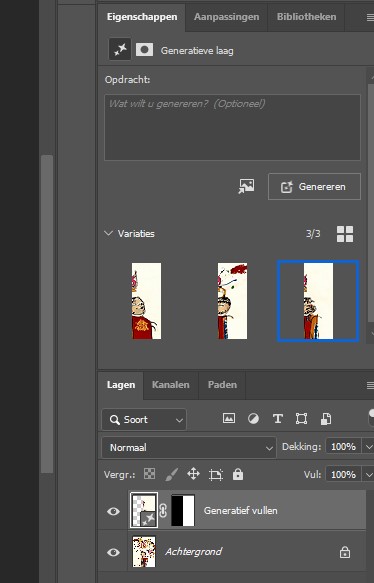374x583 pixels.
Task: Click the 3/3 variations counter
Action: (313, 233)
